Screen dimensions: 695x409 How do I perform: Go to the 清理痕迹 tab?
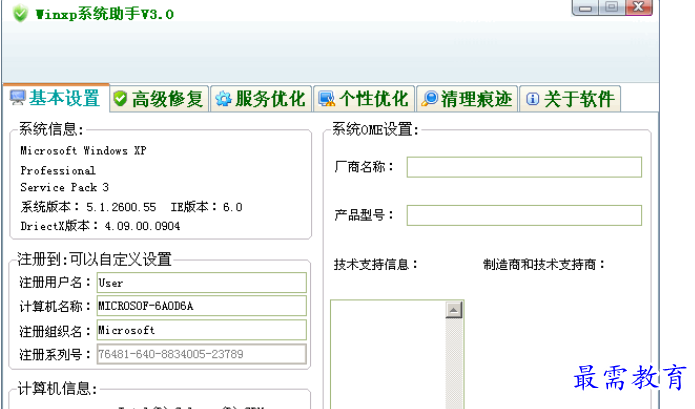pyautogui.click(x=467, y=98)
